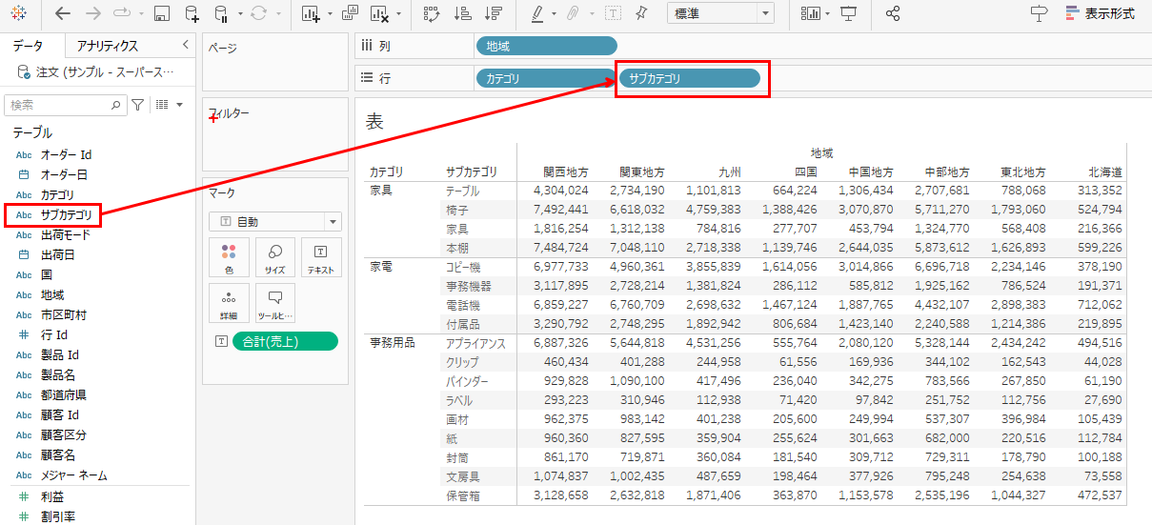Collapse the data pane with the chevron
This screenshot has width=1152, height=525.
pos(185,45)
